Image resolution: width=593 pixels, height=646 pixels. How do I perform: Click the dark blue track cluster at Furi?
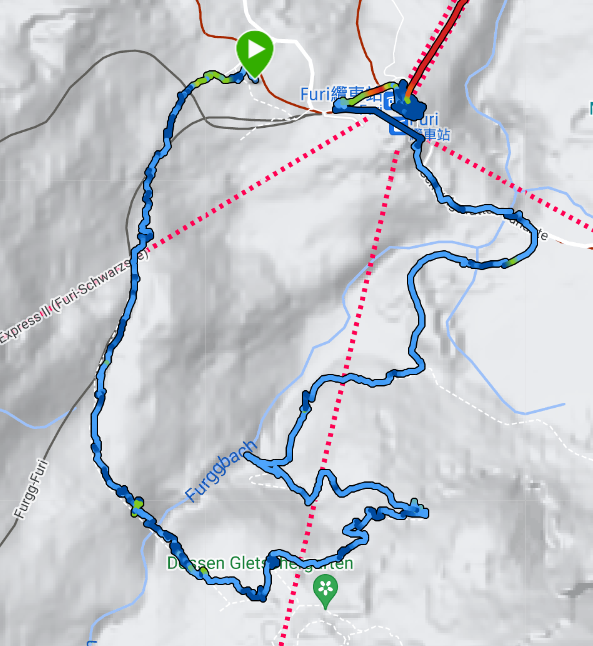coord(408,105)
